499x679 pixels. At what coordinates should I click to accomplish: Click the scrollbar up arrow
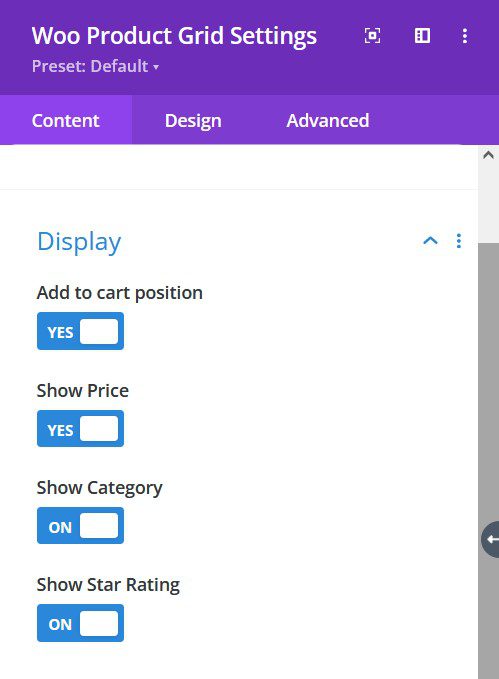click(489, 155)
